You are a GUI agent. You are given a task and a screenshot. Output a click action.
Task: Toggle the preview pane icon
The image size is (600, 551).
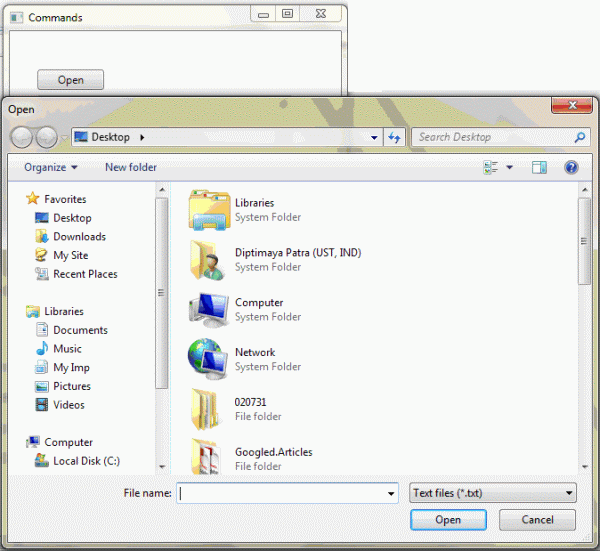tap(539, 167)
